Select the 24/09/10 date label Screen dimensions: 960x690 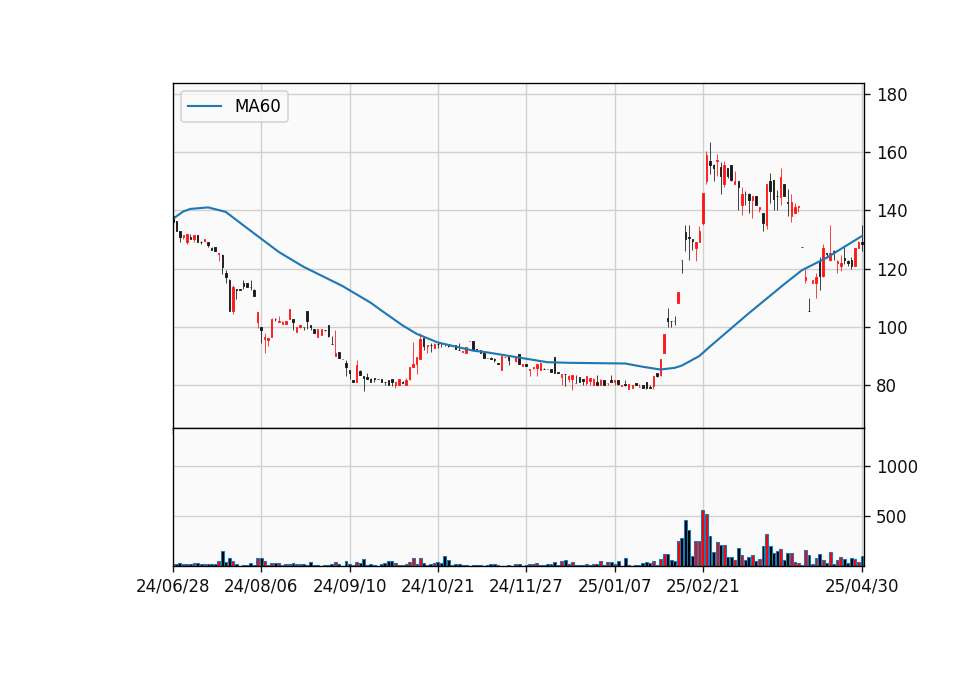350,586
